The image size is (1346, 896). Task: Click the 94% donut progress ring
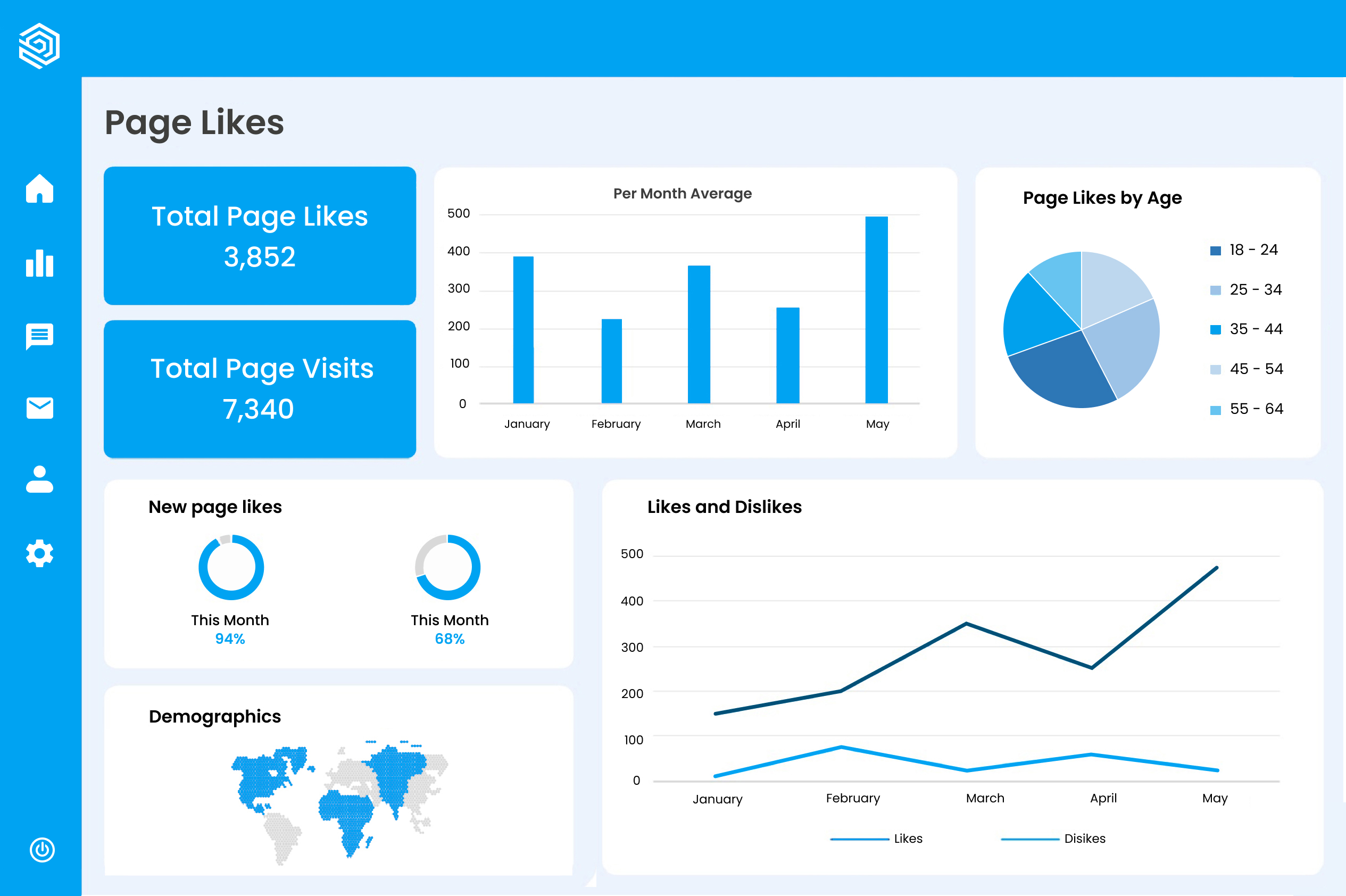pos(231,567)
